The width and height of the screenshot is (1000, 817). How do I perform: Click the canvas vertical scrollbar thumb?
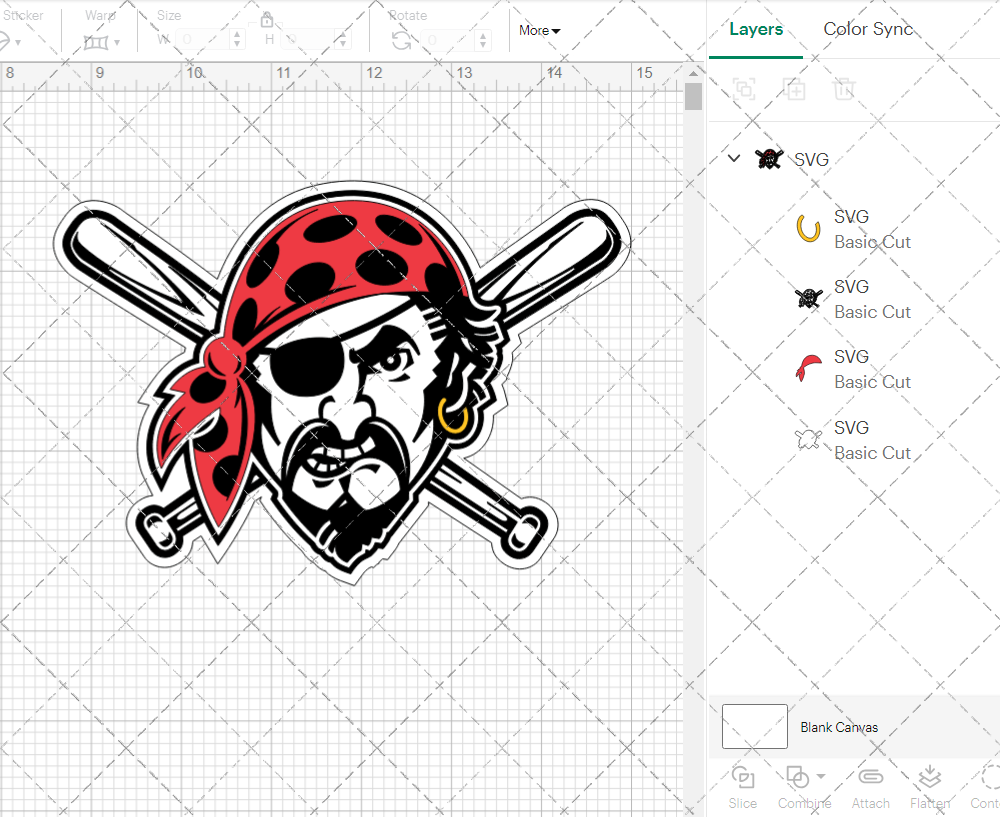click(693, 97)
